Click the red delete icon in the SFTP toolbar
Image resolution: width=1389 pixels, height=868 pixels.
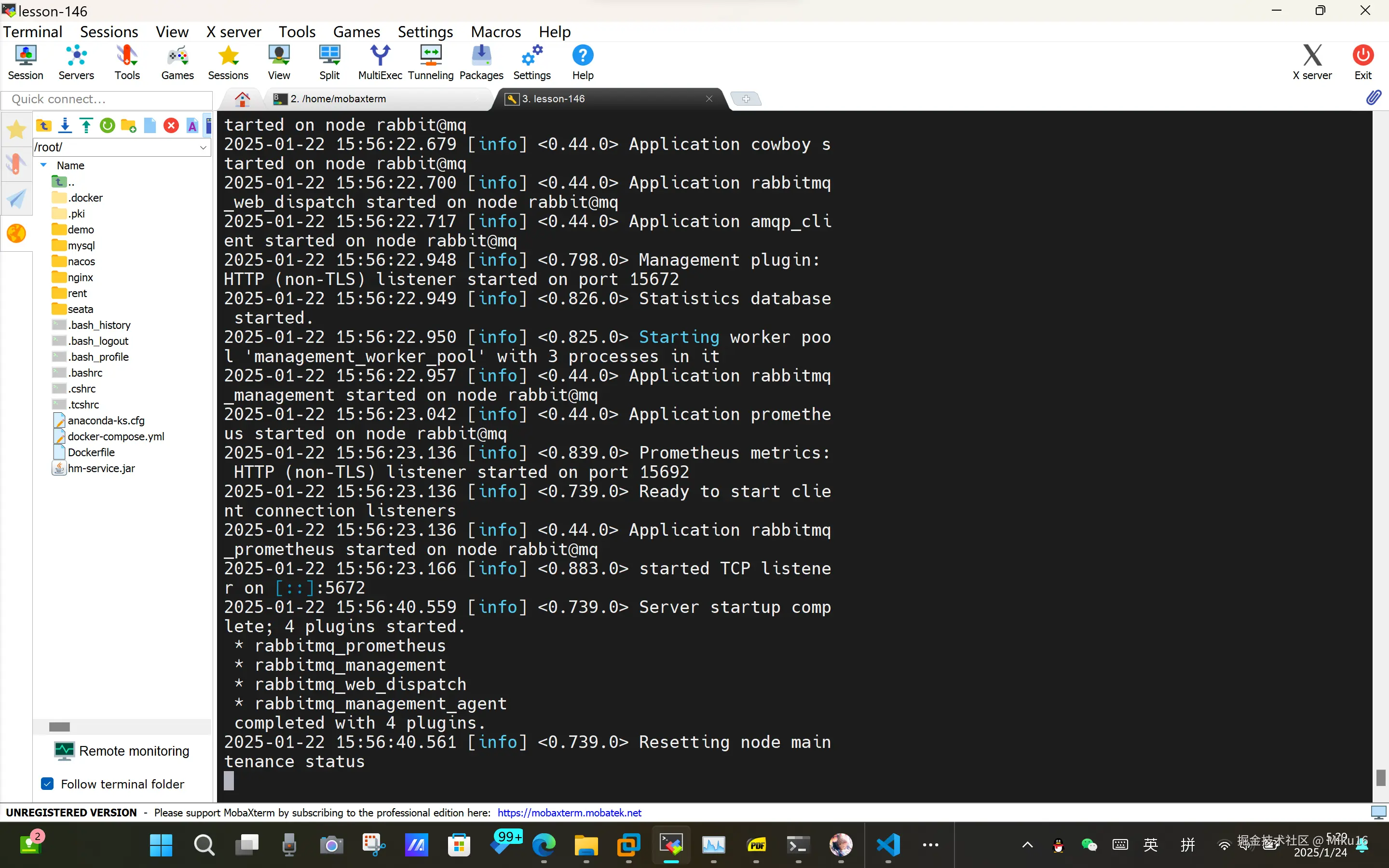coord(171,126)
